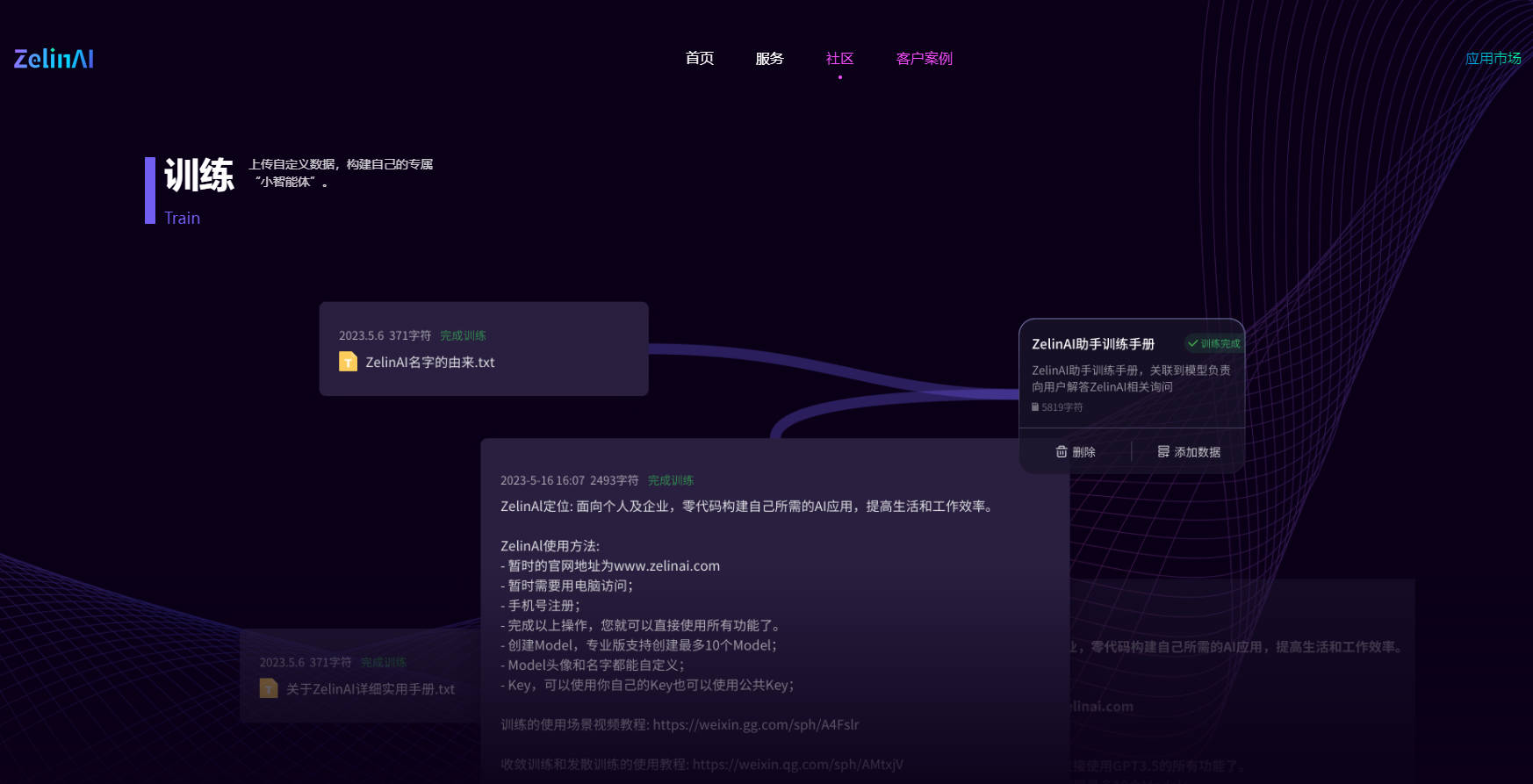Open the 客户案例 nav item
1533x784 pixels.
(x=924, y=59)
